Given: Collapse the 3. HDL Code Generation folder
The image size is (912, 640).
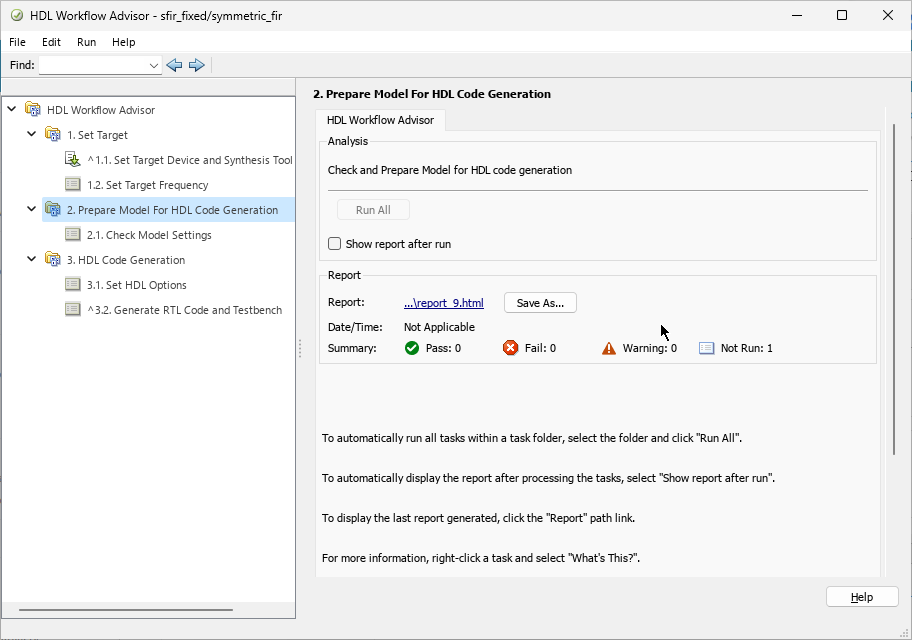Looking at the screenshot, I should click(x=31, y=259).
